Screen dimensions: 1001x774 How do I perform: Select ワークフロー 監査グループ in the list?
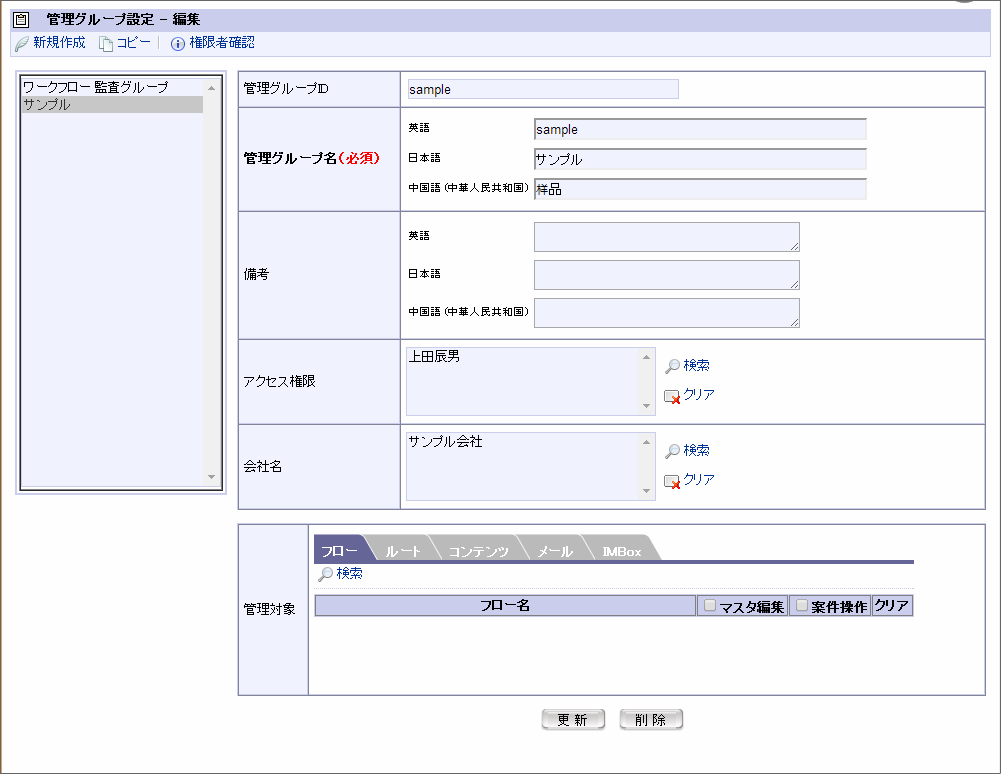[112, 87]
